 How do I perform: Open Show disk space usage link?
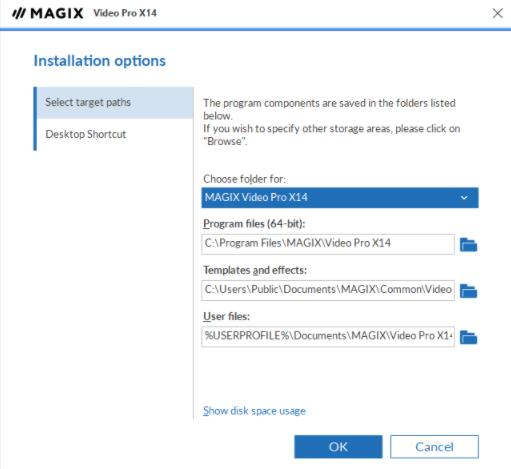254,411
